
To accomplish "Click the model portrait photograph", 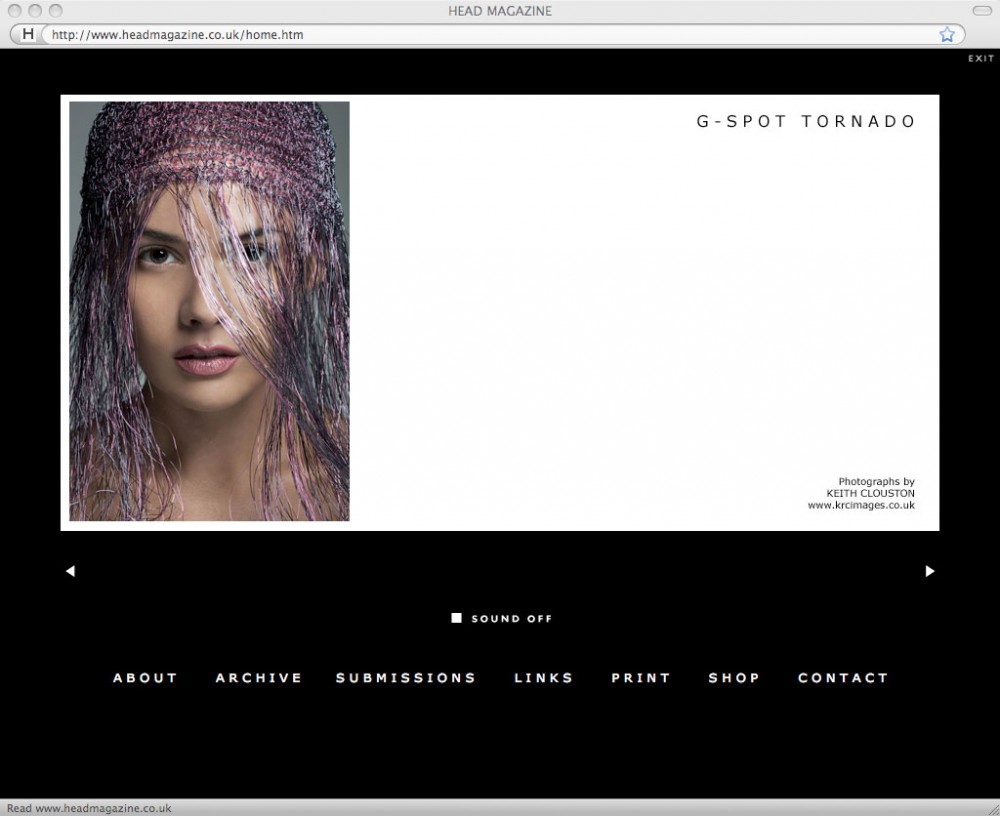I will 209,311.
